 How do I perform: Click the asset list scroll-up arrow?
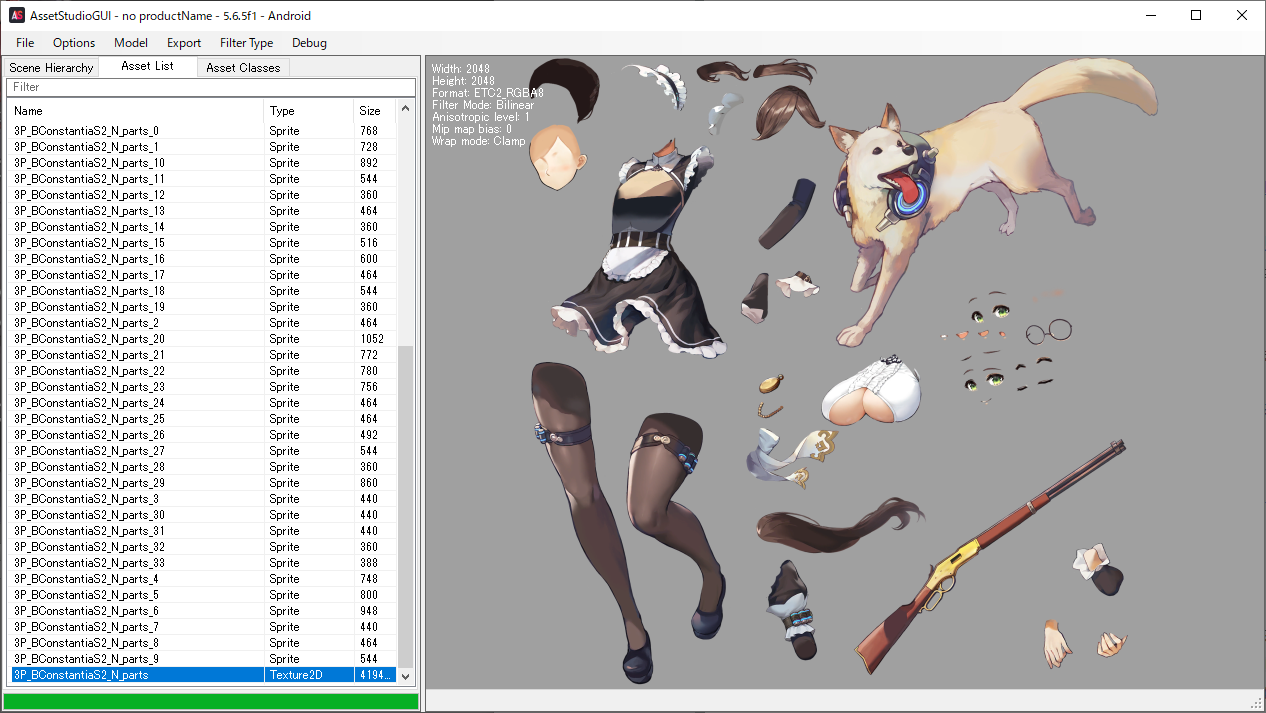[x=405, y=109]
